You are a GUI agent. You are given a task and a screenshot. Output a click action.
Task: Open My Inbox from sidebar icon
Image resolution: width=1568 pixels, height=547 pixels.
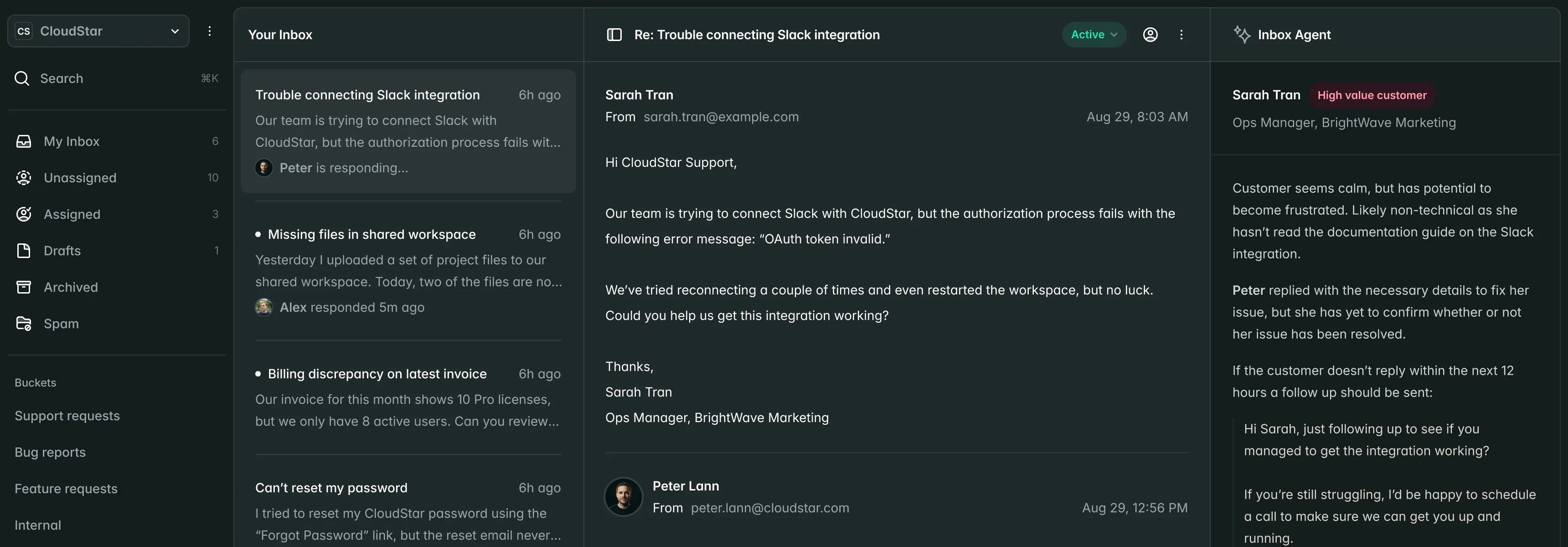(x=24, y=141)
